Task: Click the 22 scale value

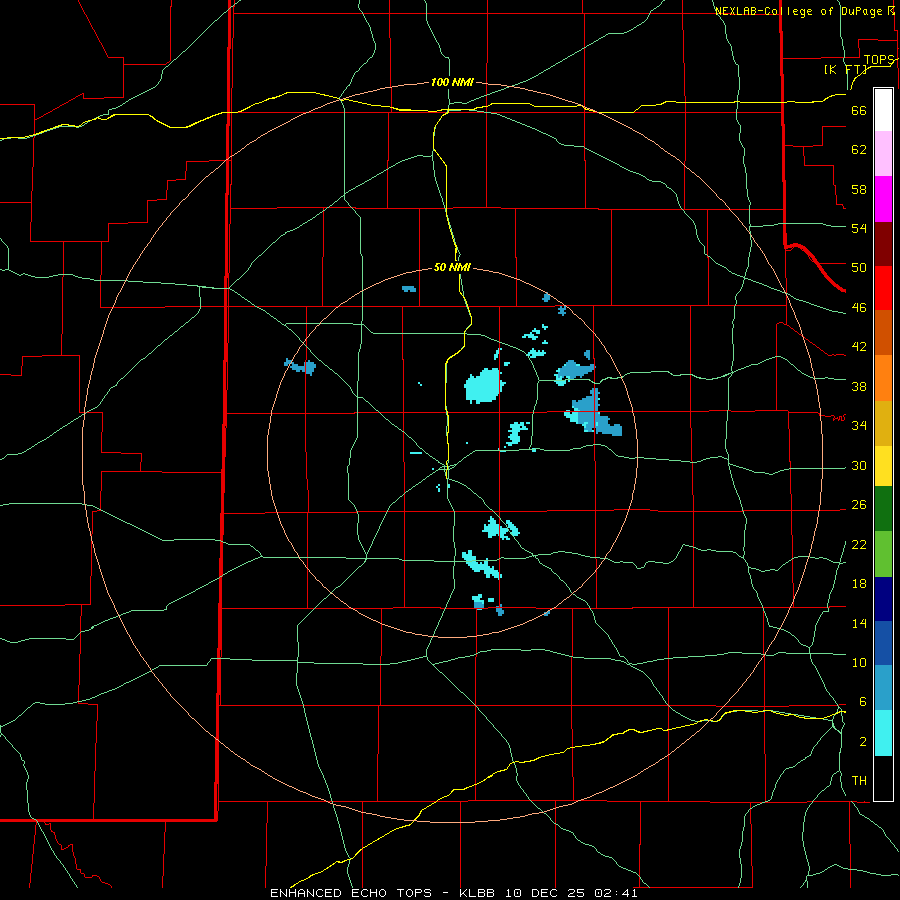Action: coord(859,545)
